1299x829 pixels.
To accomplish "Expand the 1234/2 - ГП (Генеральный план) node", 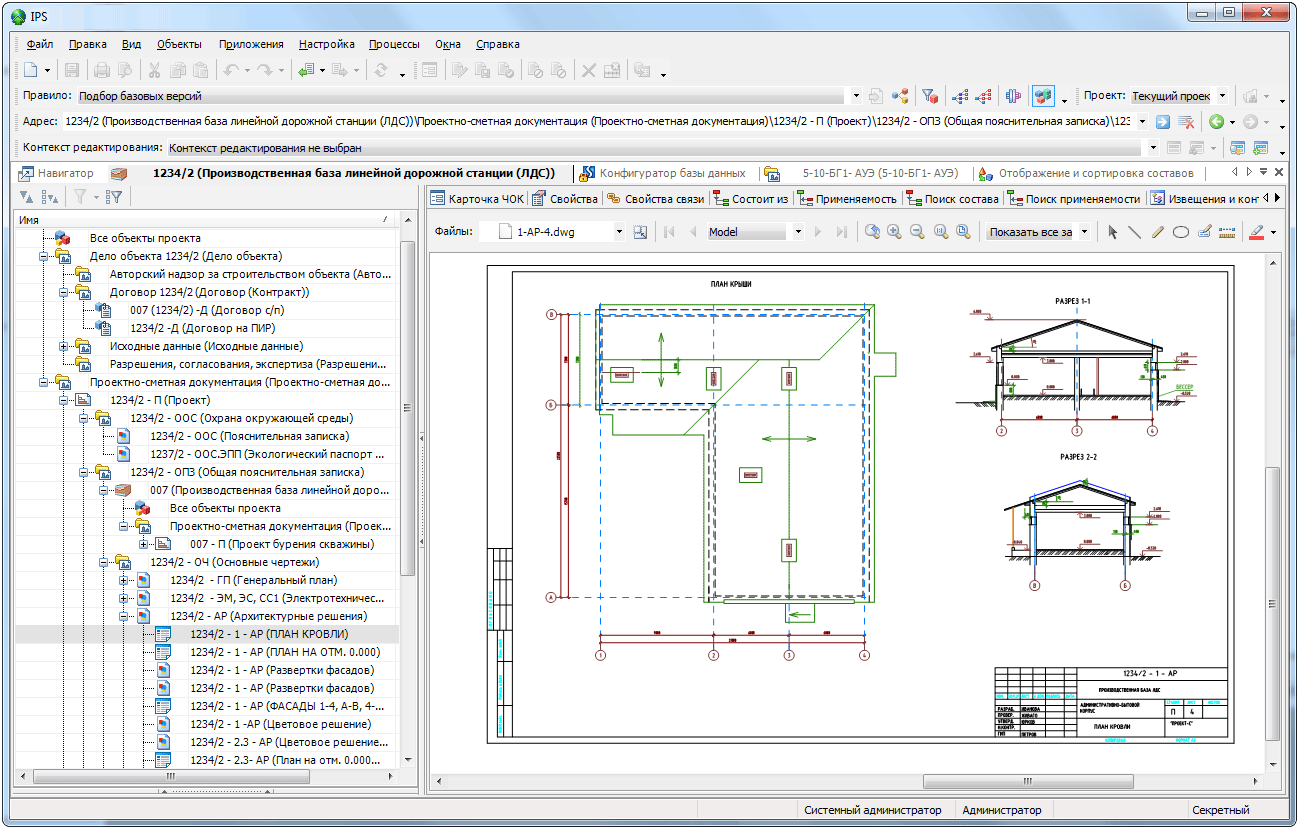I will point(125,580).
